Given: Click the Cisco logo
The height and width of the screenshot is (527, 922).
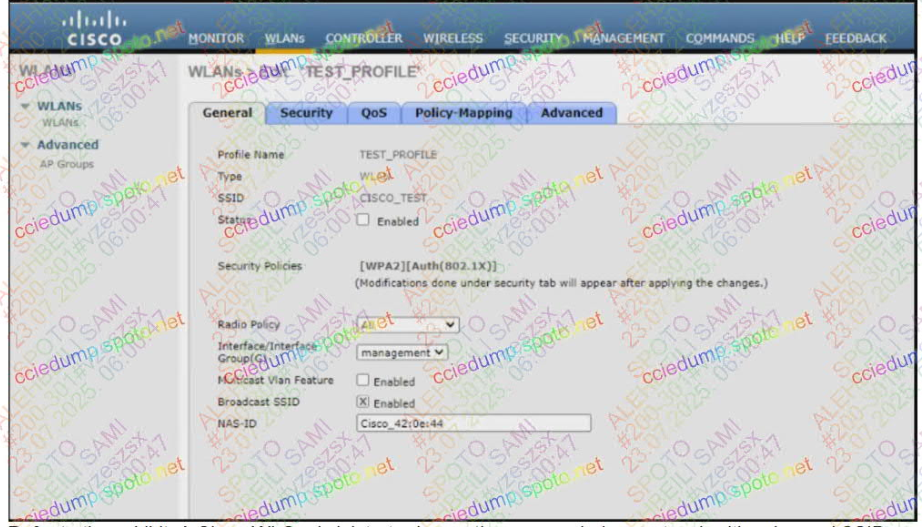Looking at the screenshot, I should point(94,31).
